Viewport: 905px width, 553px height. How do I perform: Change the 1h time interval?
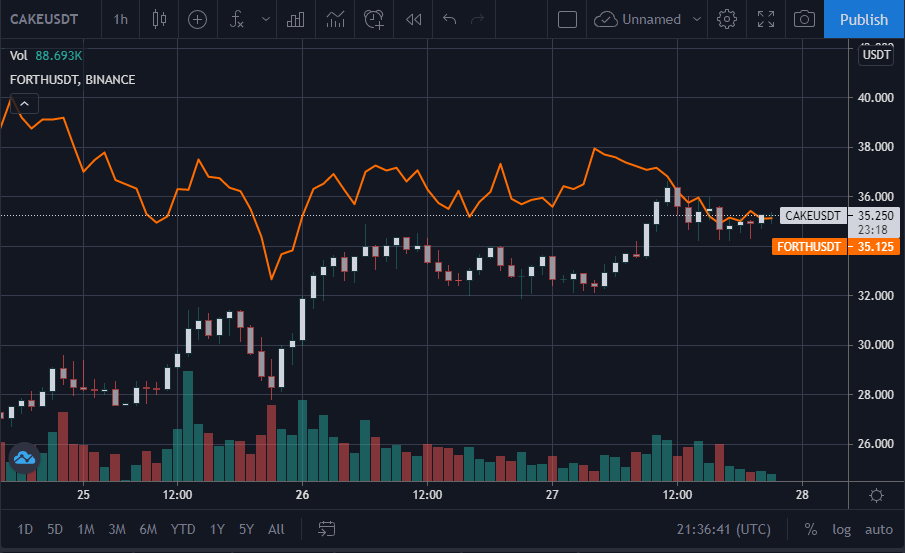tap(121, 20)
